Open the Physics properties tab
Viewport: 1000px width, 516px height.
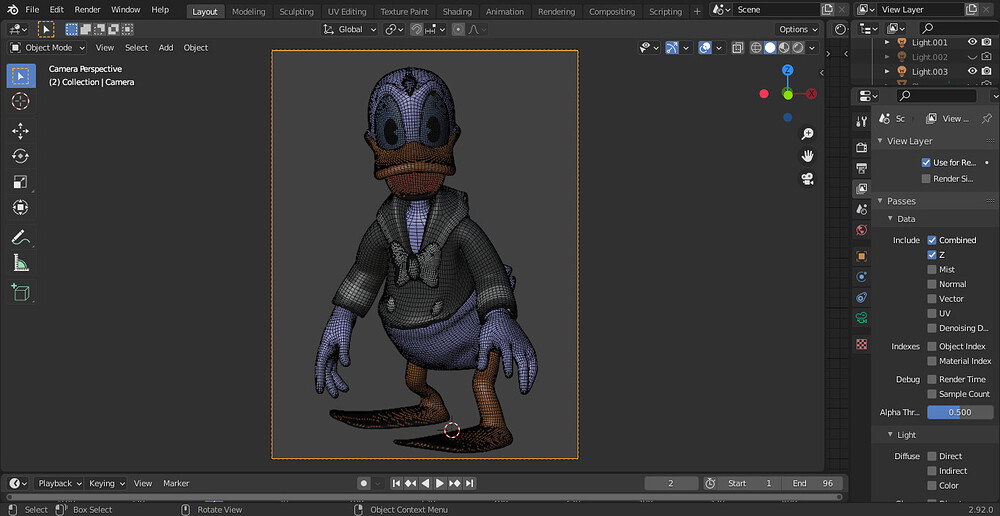[x=862, y=276]
